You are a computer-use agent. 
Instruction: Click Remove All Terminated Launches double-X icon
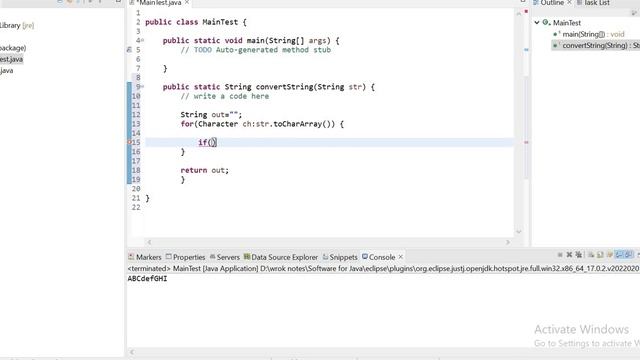click(579, 255)
